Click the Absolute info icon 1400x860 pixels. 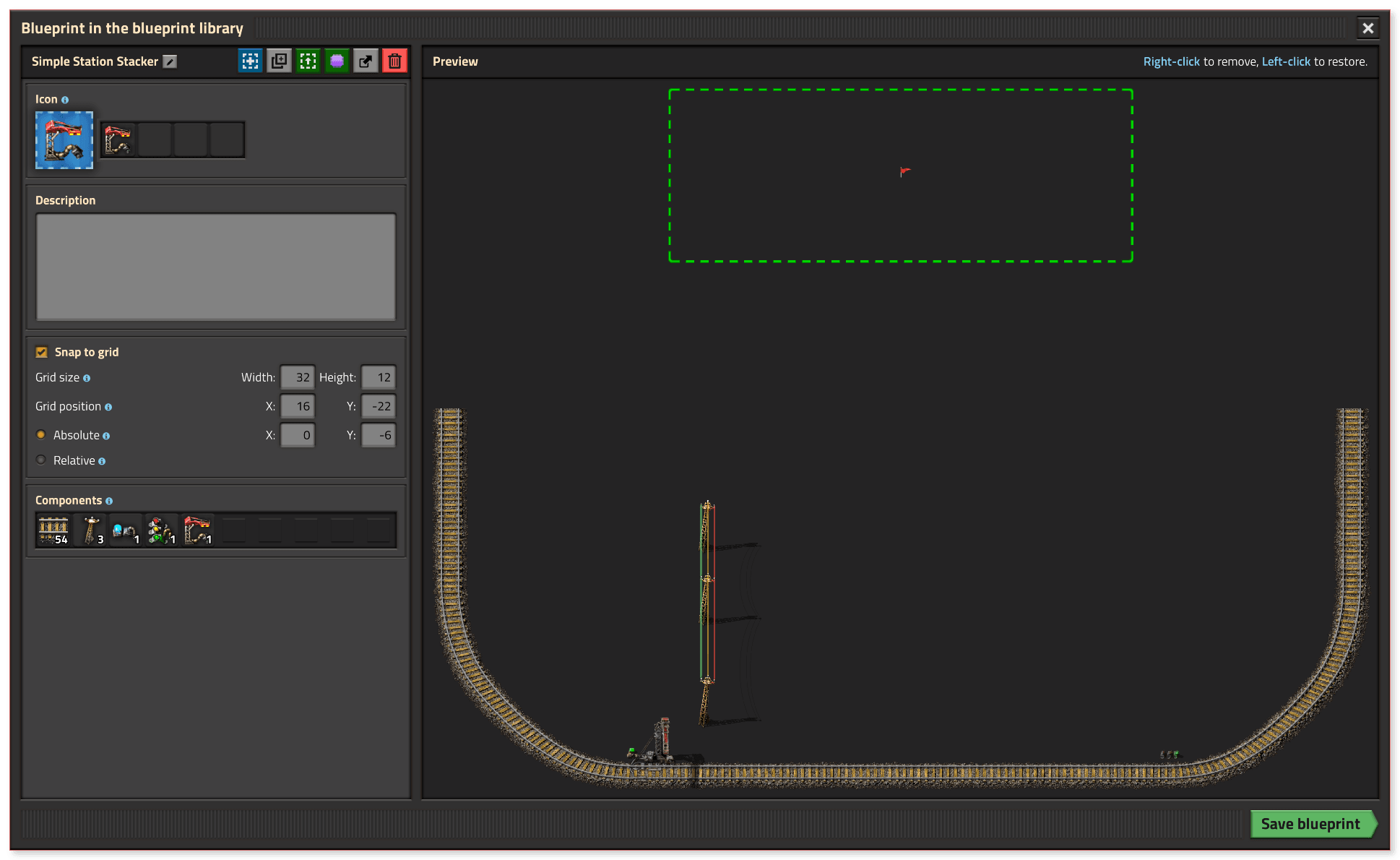(x=106, y=437)
